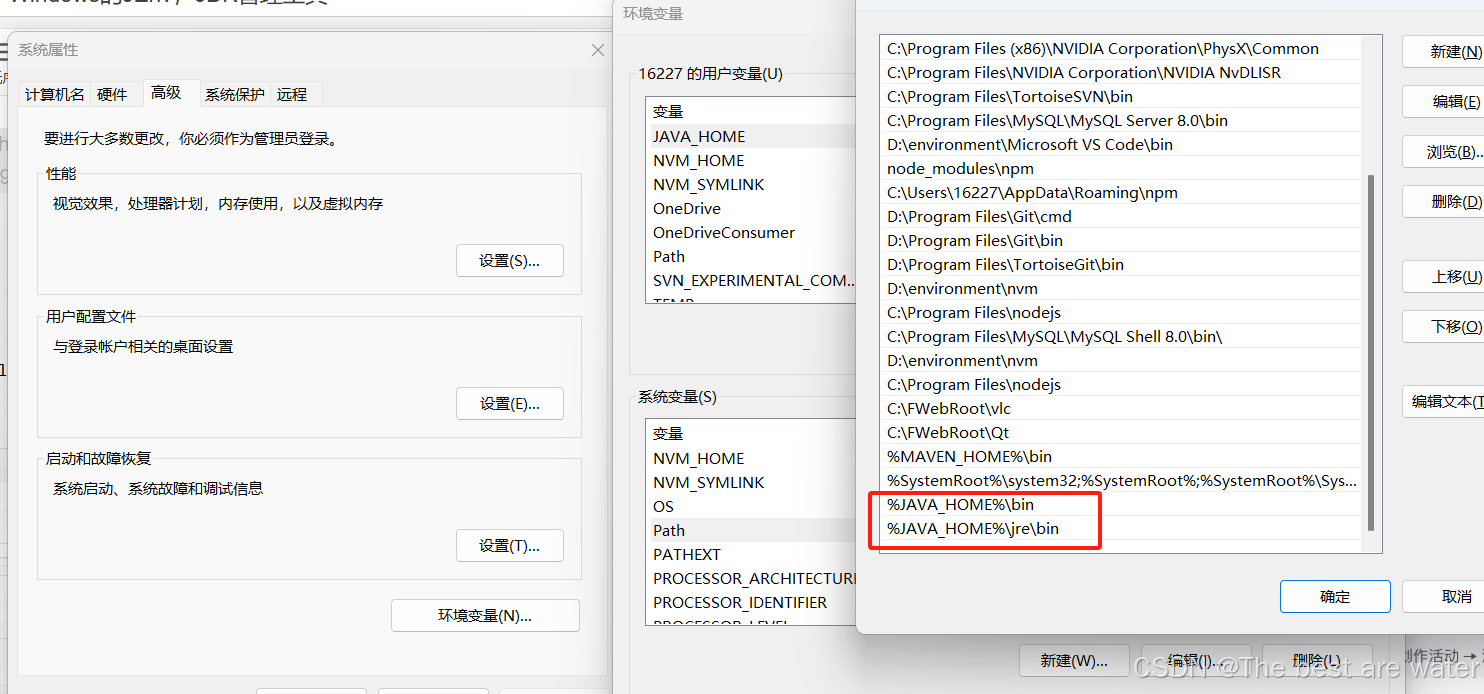Open the 环境变量(N) dialog button
Viewport: 1484px width, 694px height.
pyautogui.click(x=484, y=615)
